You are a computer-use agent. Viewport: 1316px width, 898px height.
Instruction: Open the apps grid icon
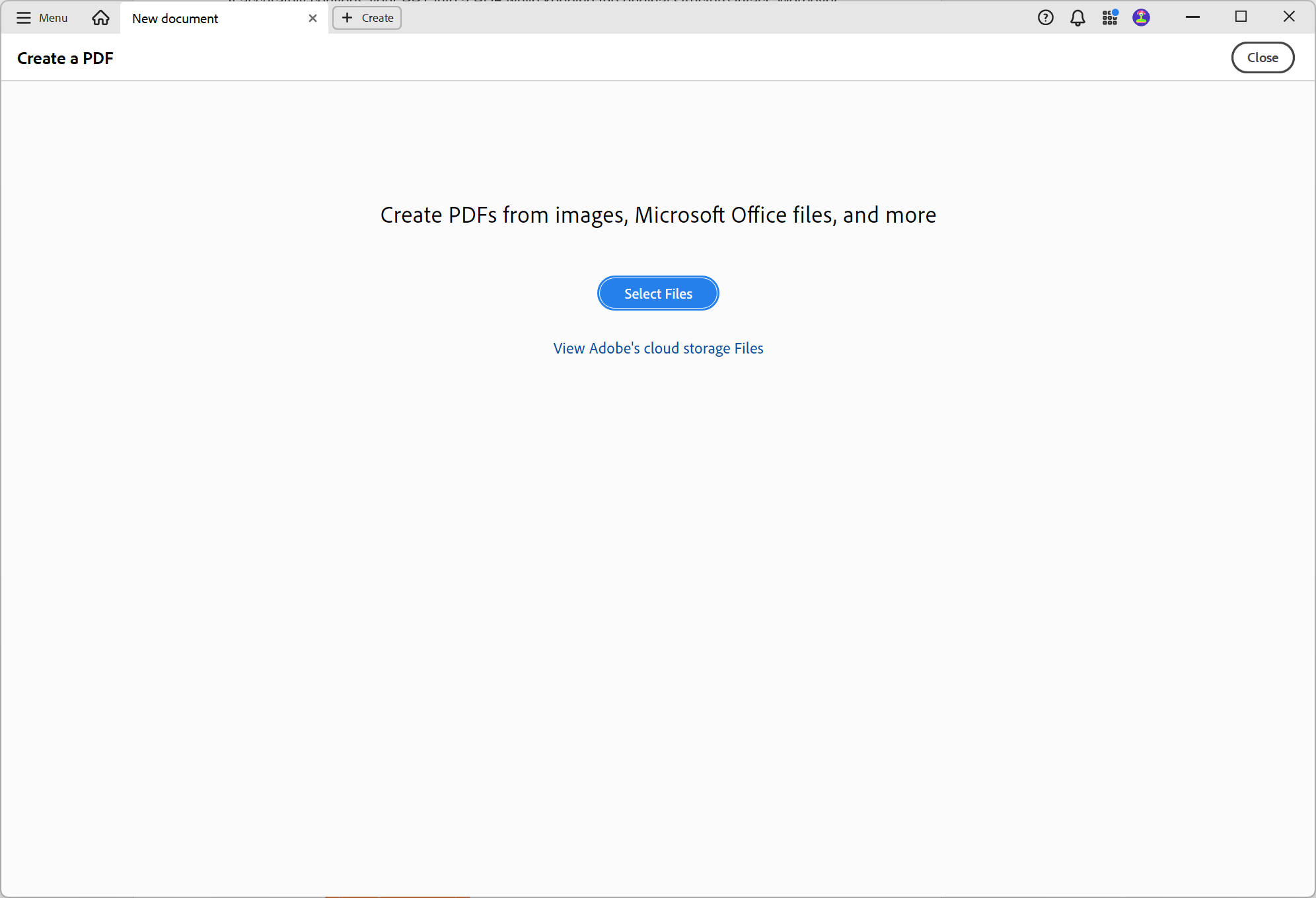[1110, 18]
